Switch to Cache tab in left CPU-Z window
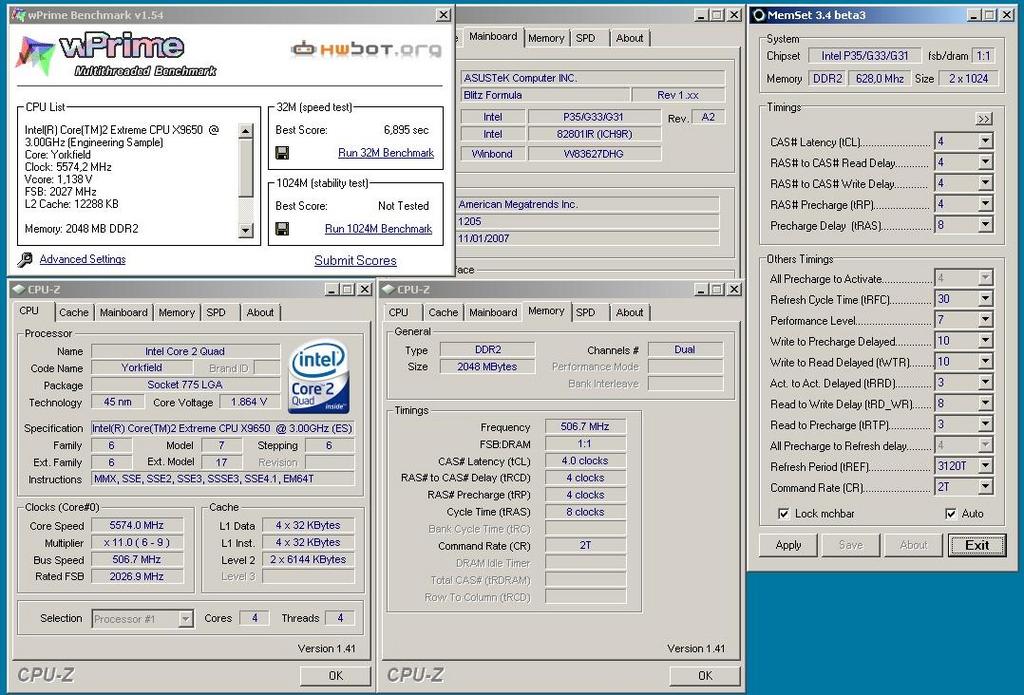This screenshot has width=1024, height=695. coord(74,312)
